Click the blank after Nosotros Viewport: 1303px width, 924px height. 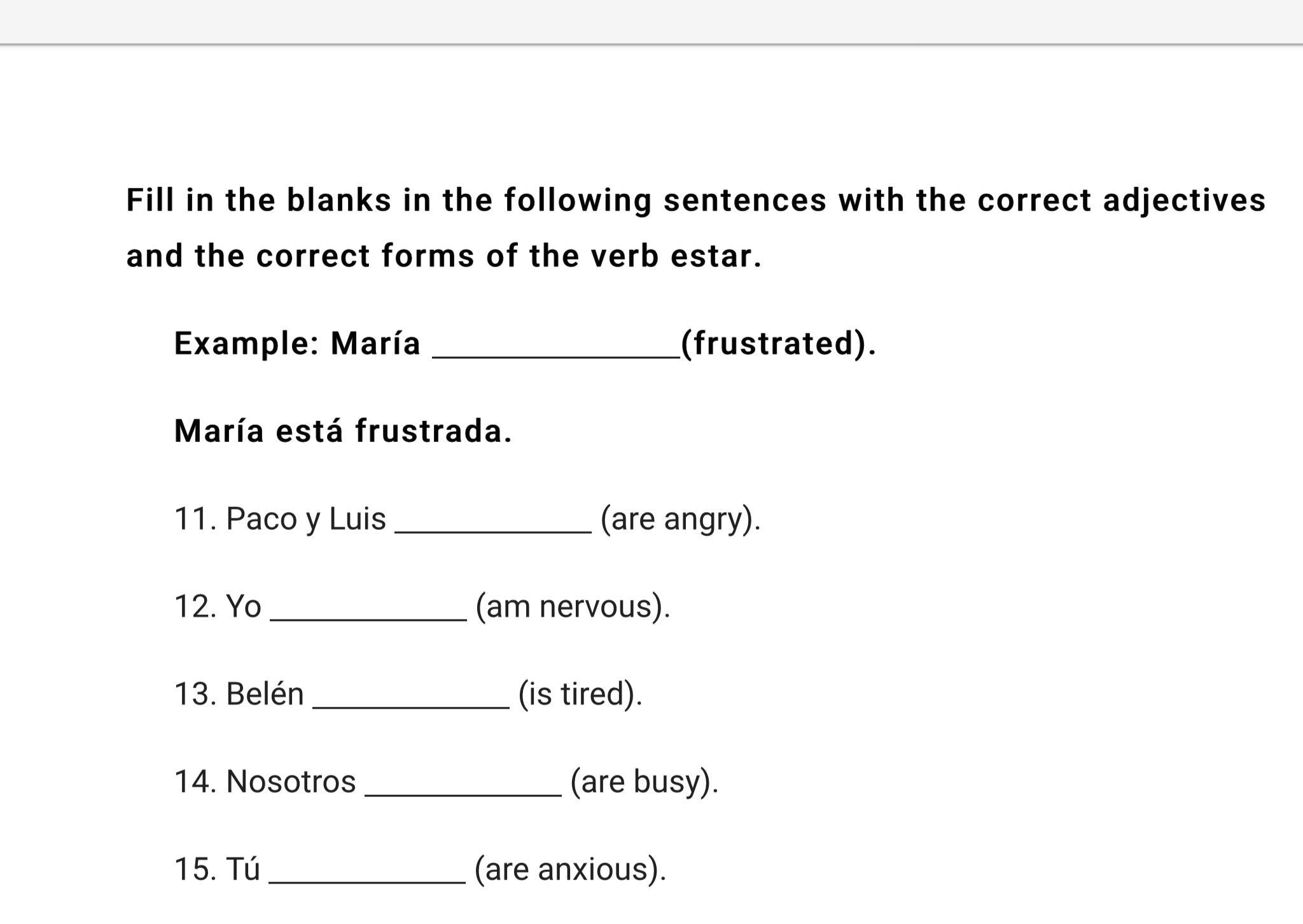pyautogui.click(x=463, y=787)
